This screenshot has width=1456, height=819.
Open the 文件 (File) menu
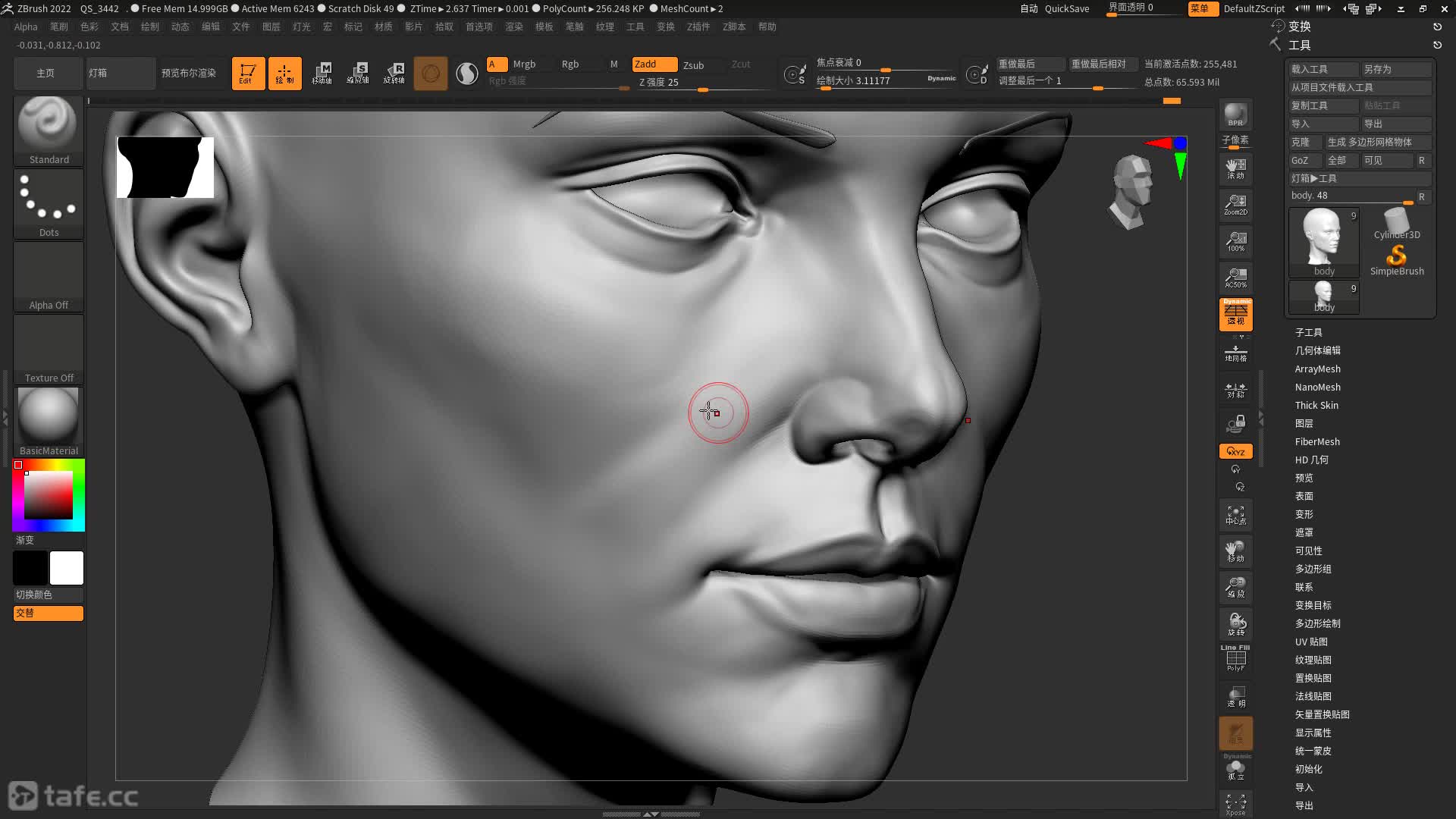pyautogui.click(x=241, y=27)
